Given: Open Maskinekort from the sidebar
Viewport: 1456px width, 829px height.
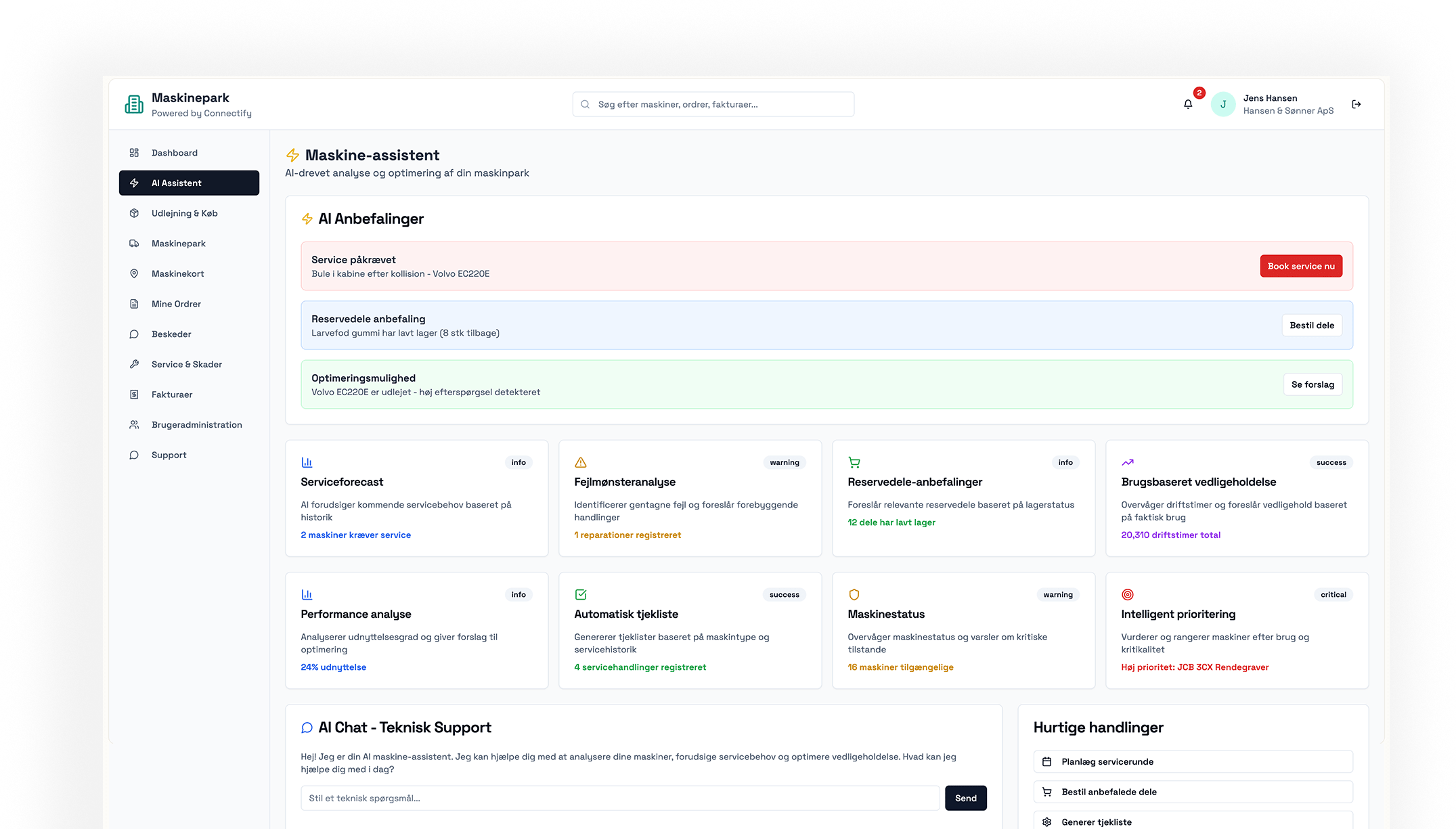Looking at the screenshot, I should 177,273.
